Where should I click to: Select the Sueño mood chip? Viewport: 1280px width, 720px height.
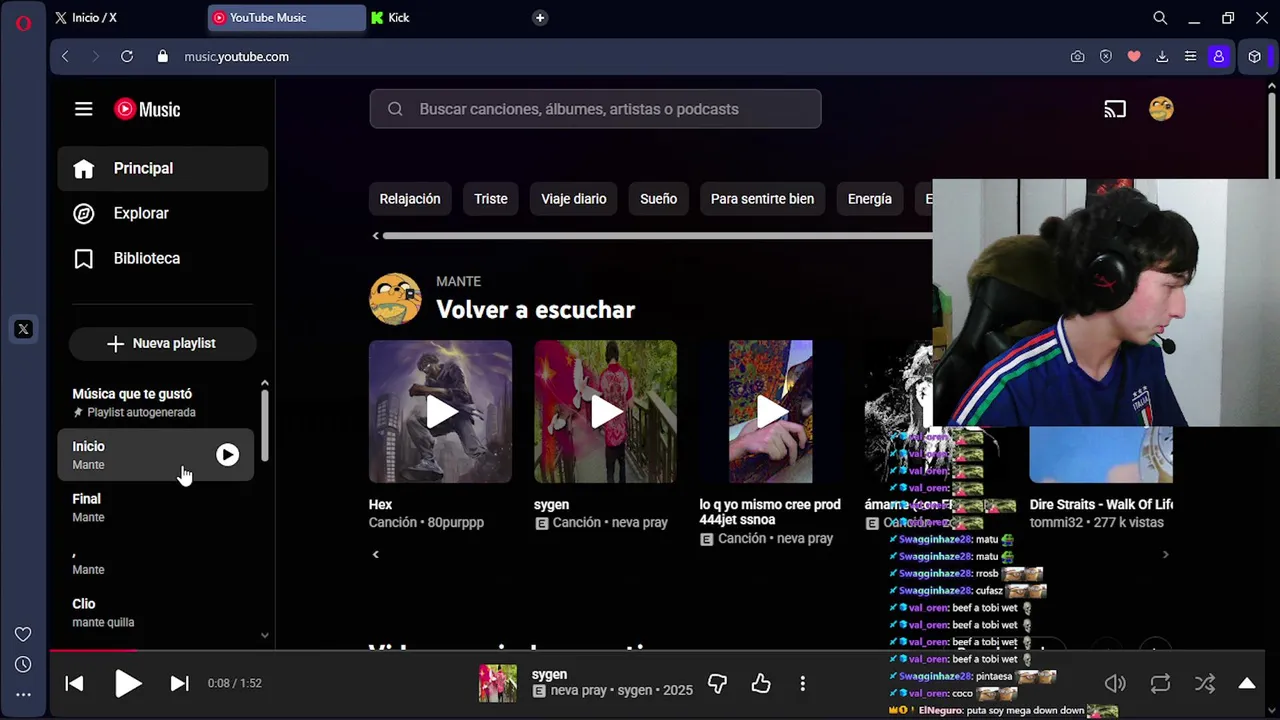pyautogui.click(x=659, y=199)
